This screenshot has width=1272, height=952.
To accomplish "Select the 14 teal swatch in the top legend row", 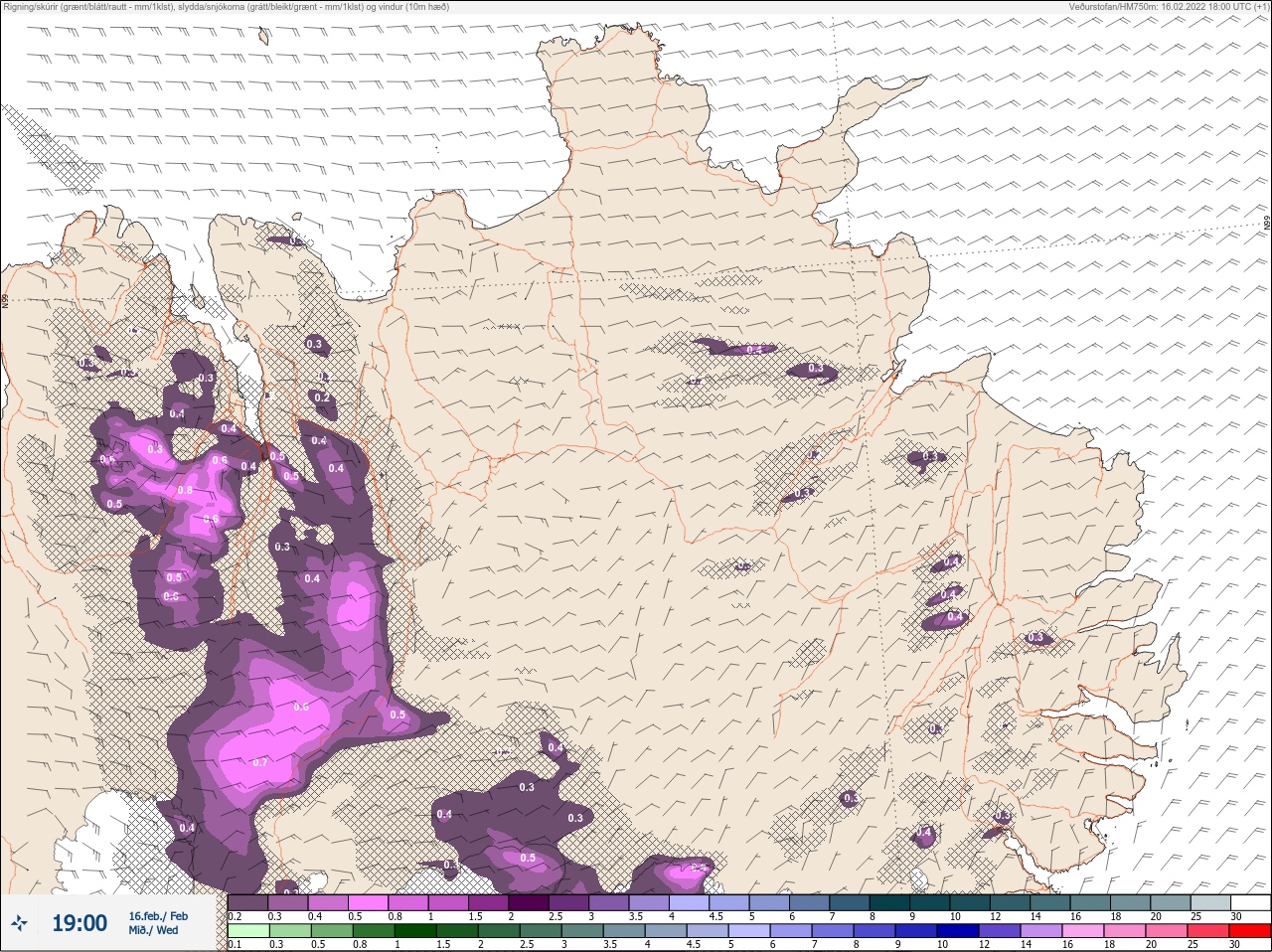I will [1050, 902].
